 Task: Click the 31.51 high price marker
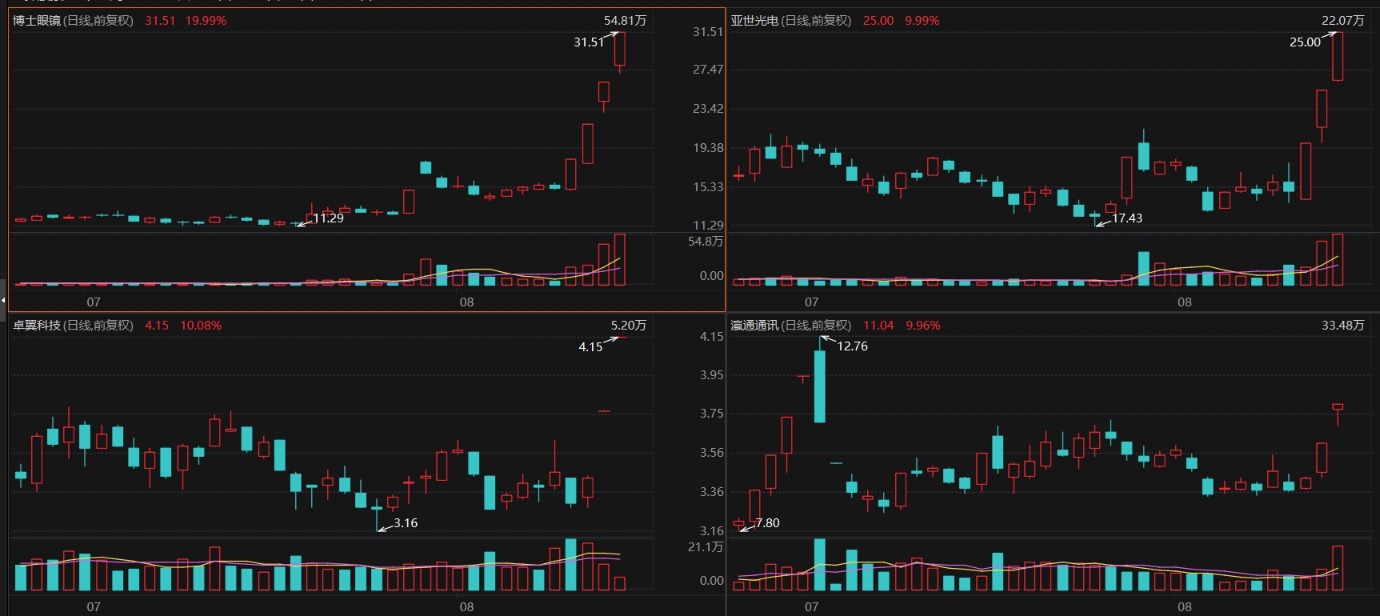click(588, 42)
